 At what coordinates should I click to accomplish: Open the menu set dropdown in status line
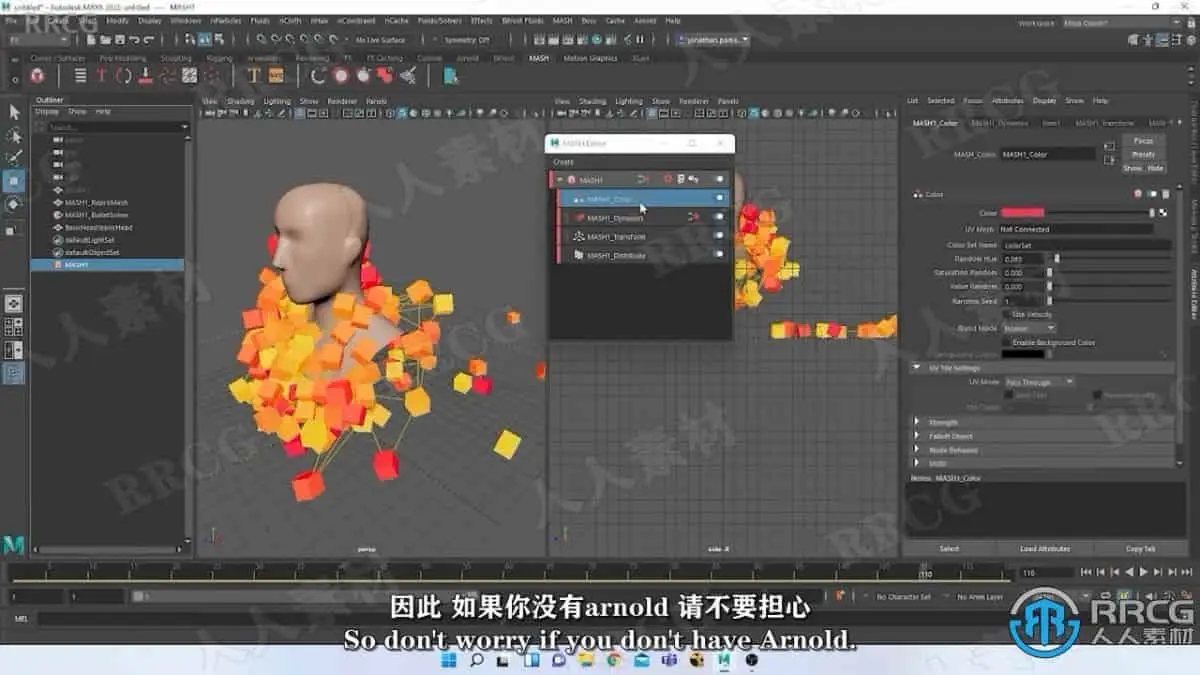click(39, 40)
